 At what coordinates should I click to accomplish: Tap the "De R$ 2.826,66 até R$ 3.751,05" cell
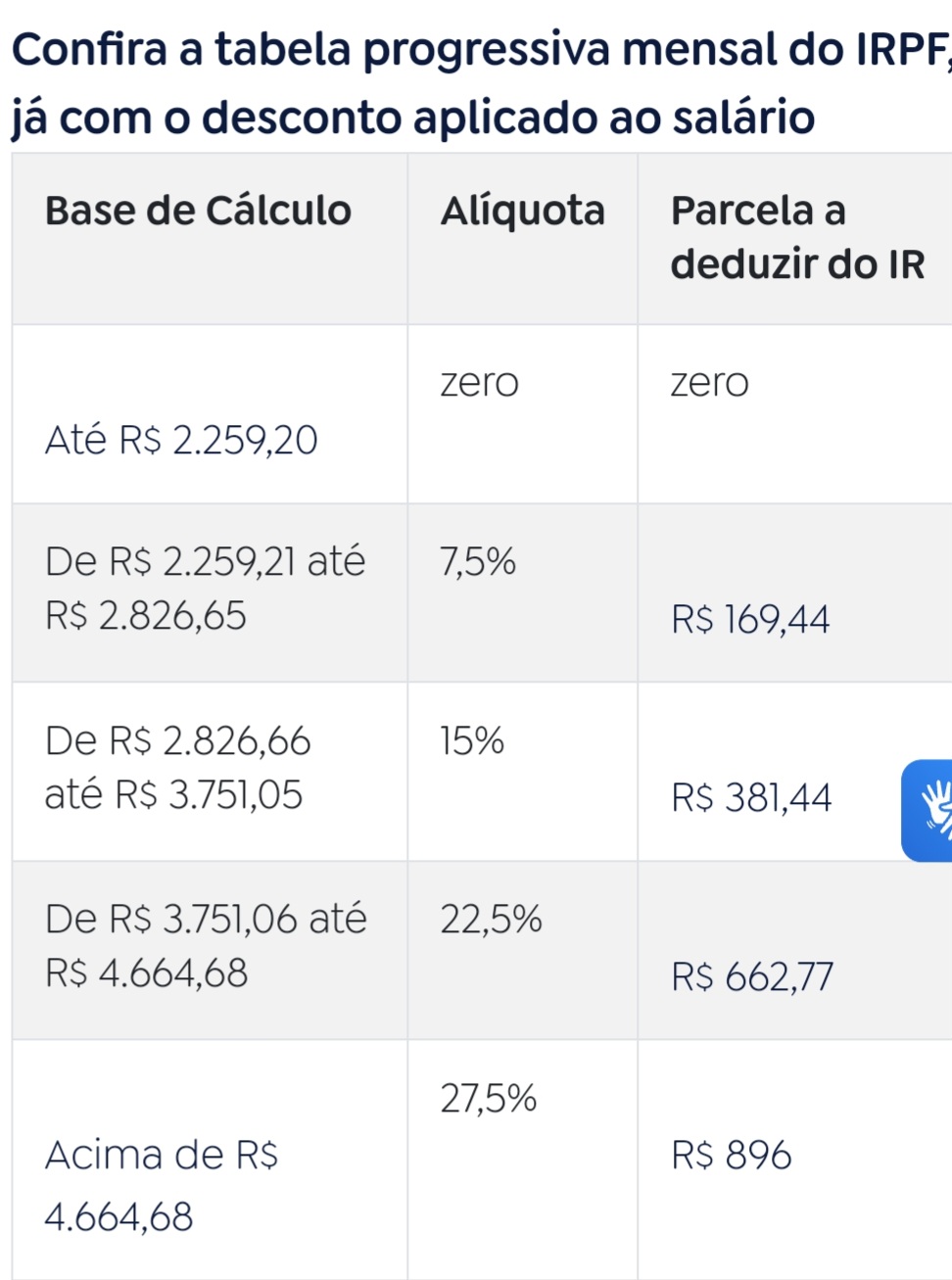177,768
